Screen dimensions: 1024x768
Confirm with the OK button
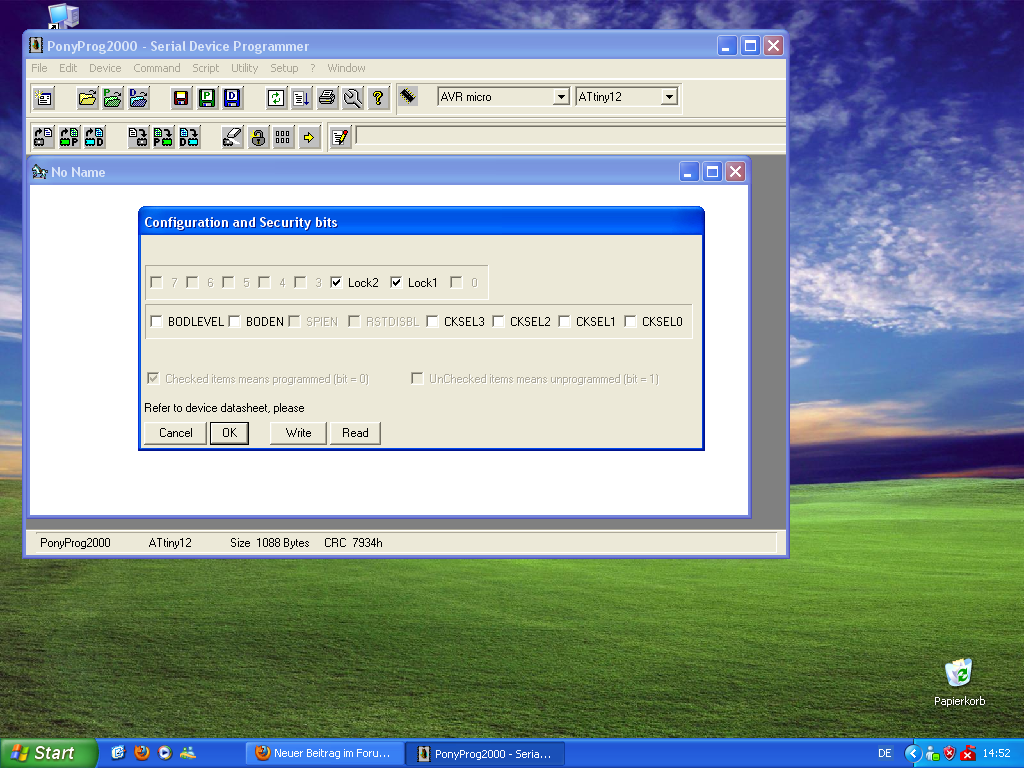coord(229,433)
